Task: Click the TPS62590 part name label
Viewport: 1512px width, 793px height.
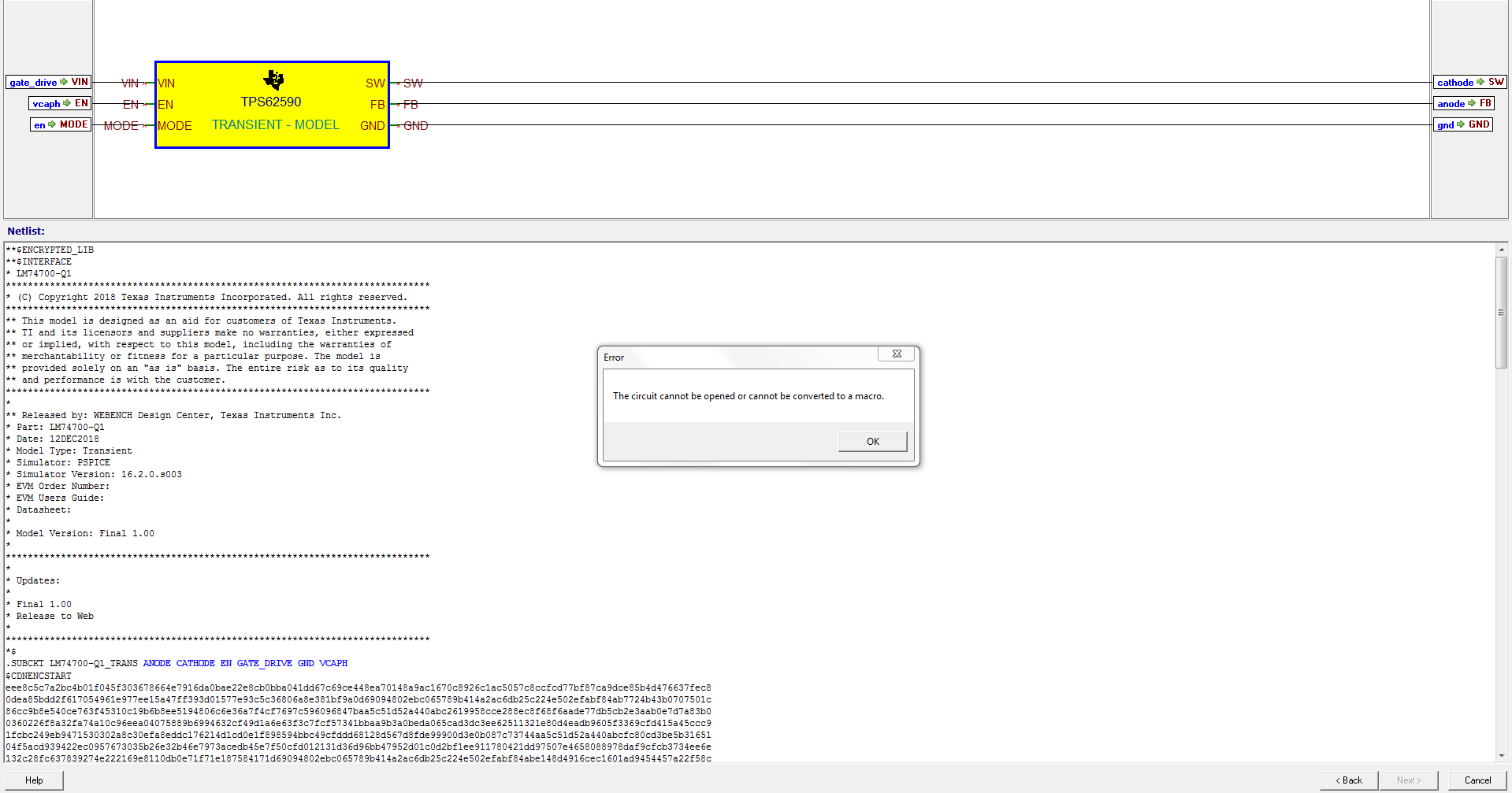Action: pyautogui.click(x=271, y=102)
